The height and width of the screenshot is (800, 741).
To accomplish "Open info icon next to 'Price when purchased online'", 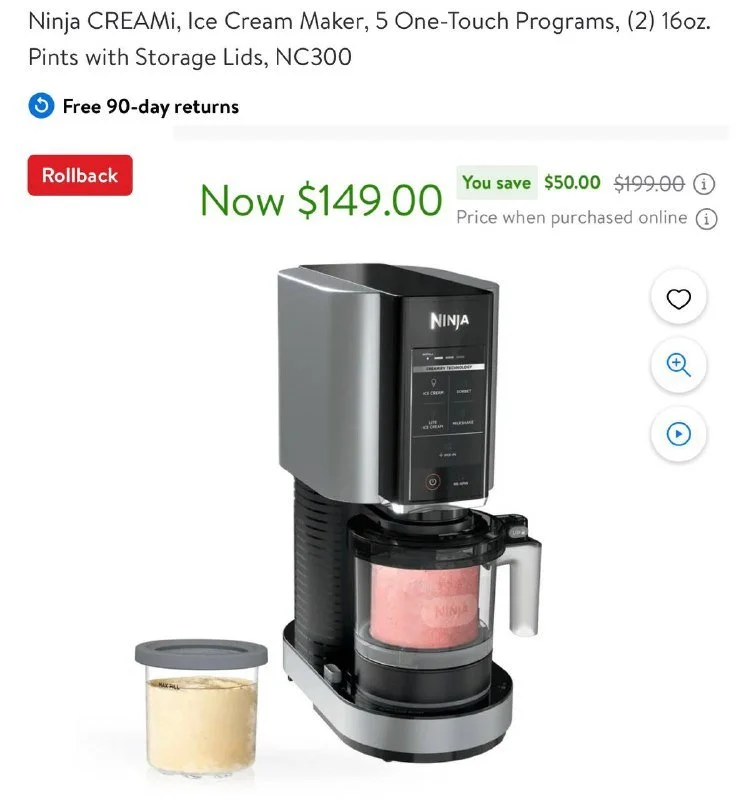I will (706, 219).
